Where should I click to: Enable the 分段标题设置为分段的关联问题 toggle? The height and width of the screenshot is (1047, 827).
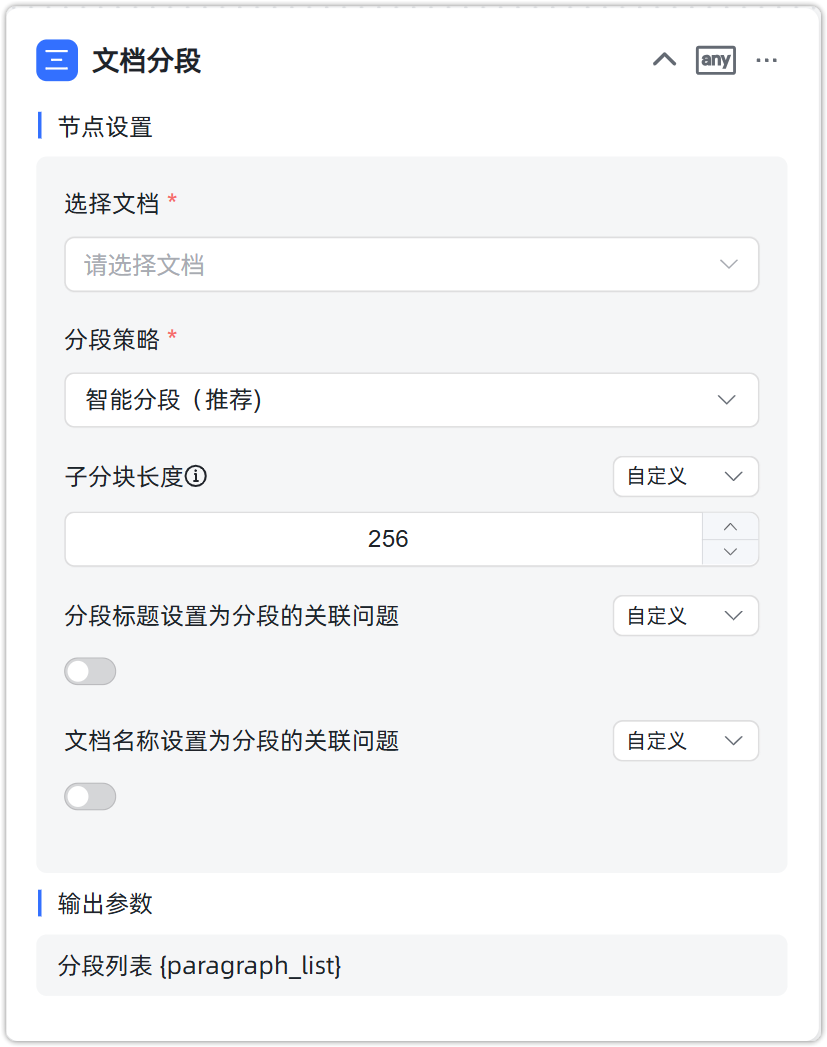[90, 671]
